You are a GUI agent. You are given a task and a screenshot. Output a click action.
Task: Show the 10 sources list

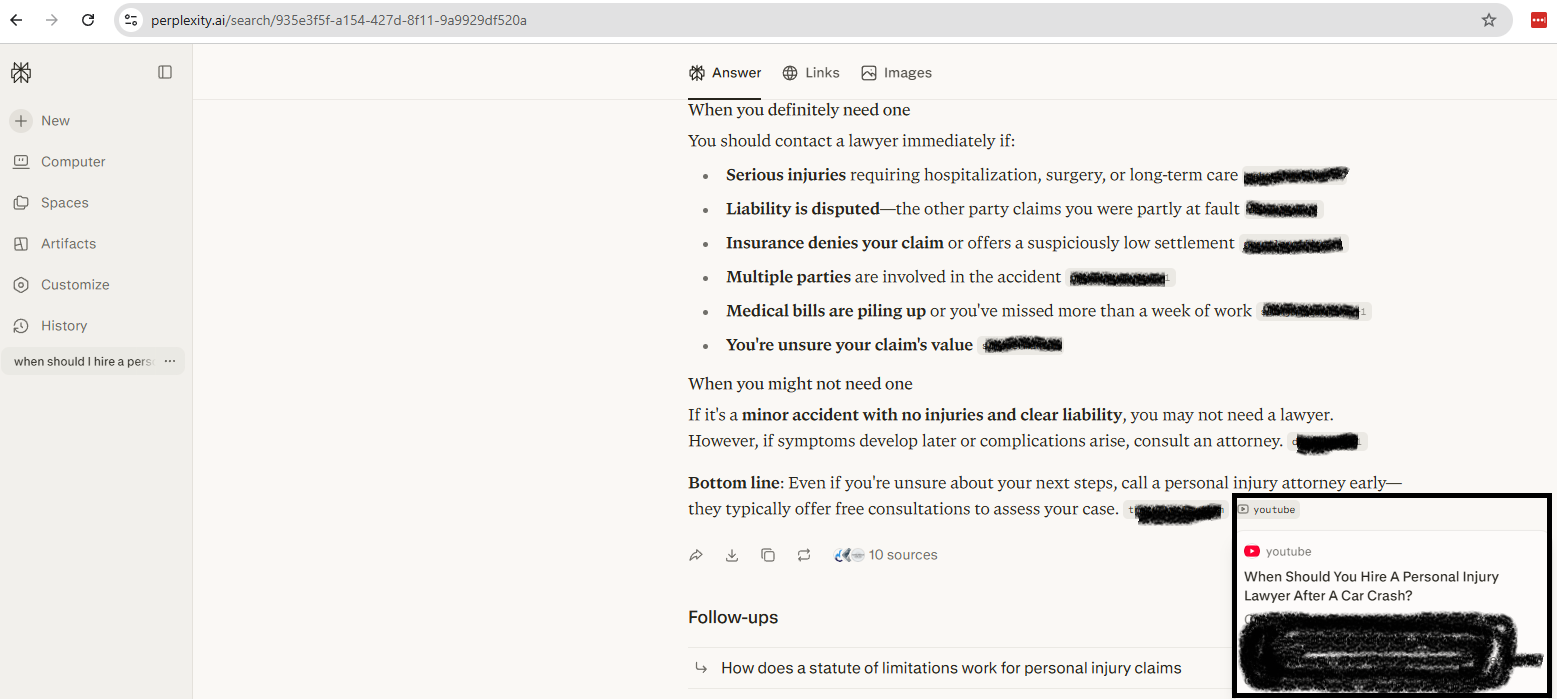[x=886, y=555]
